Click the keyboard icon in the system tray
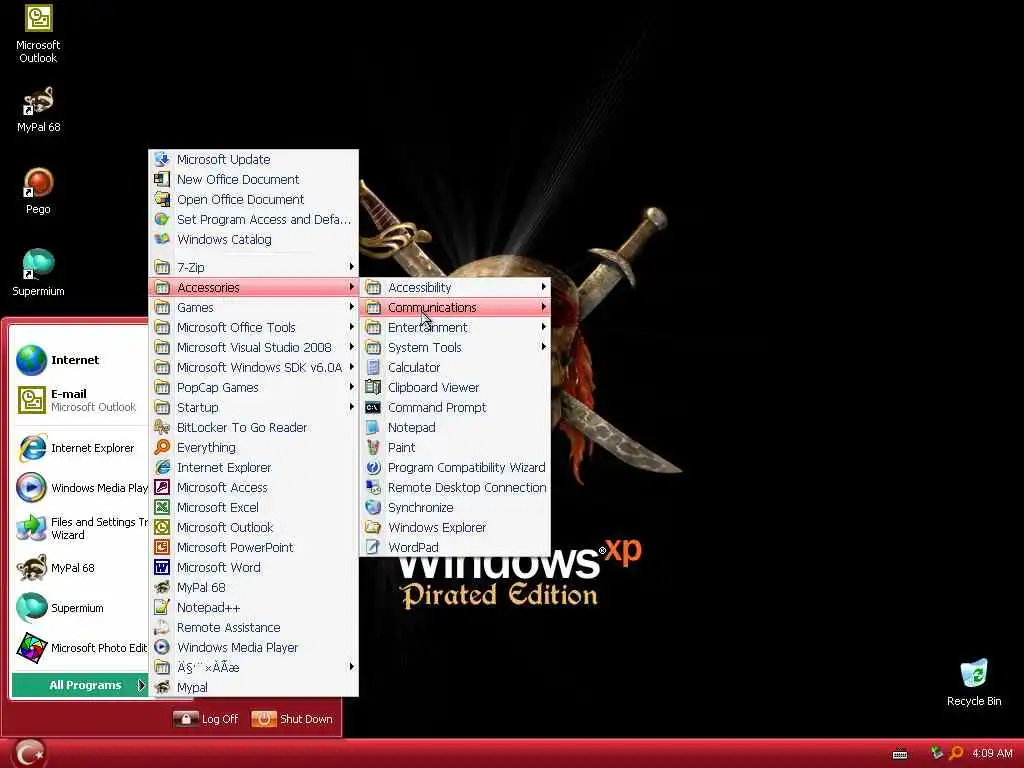1024x768 pixels. coord(900,754)
